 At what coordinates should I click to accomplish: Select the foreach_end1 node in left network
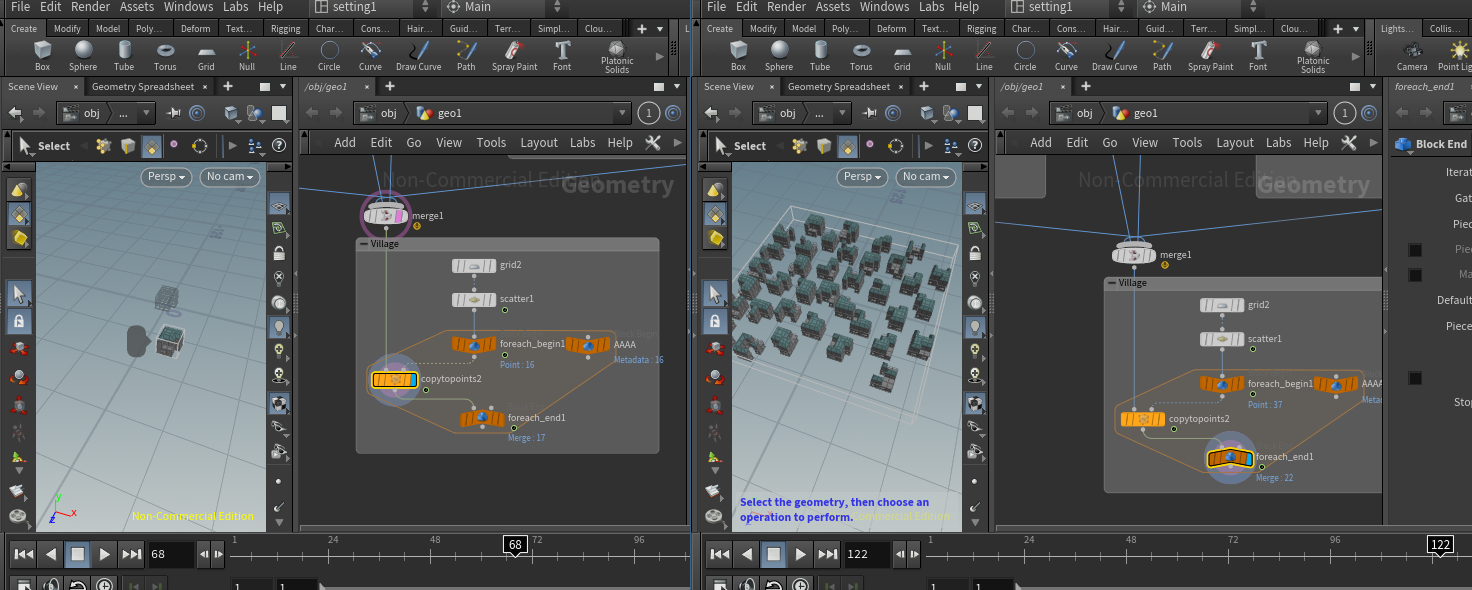[x=482, y=418]
